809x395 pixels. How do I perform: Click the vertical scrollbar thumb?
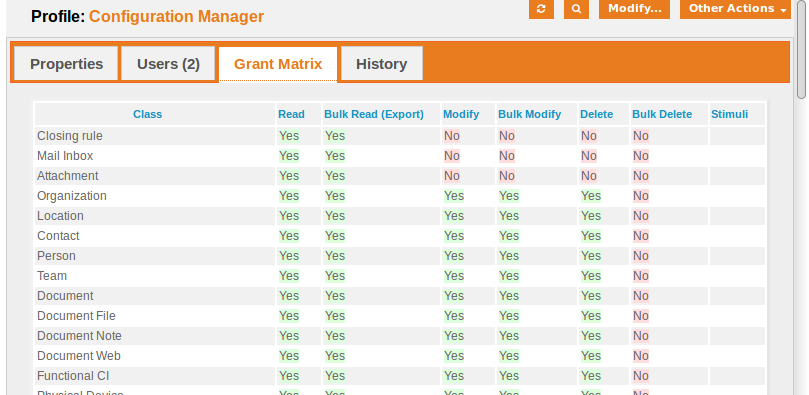pos(801,49)
